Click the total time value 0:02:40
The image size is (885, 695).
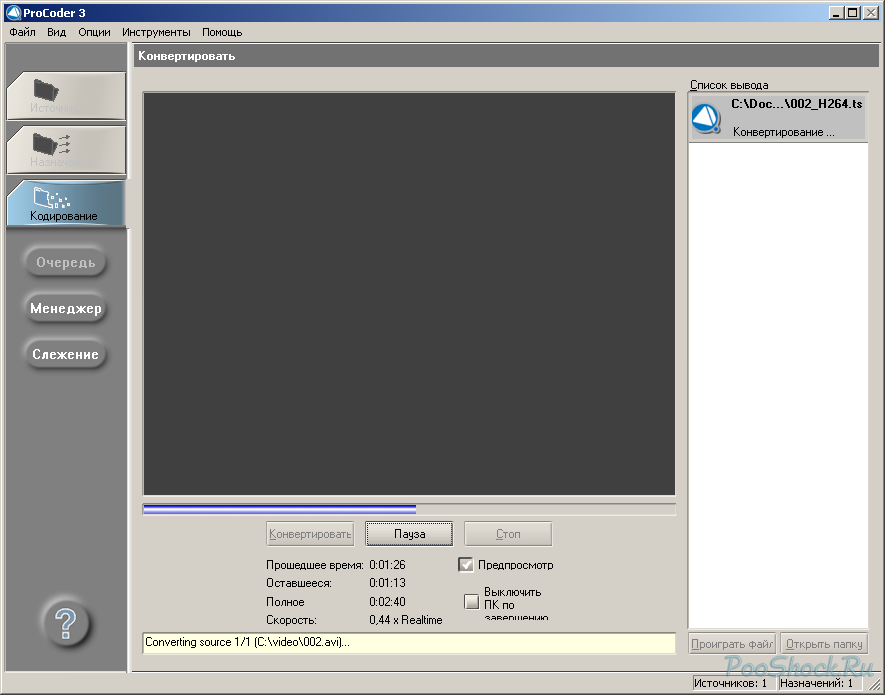[387, 602]
